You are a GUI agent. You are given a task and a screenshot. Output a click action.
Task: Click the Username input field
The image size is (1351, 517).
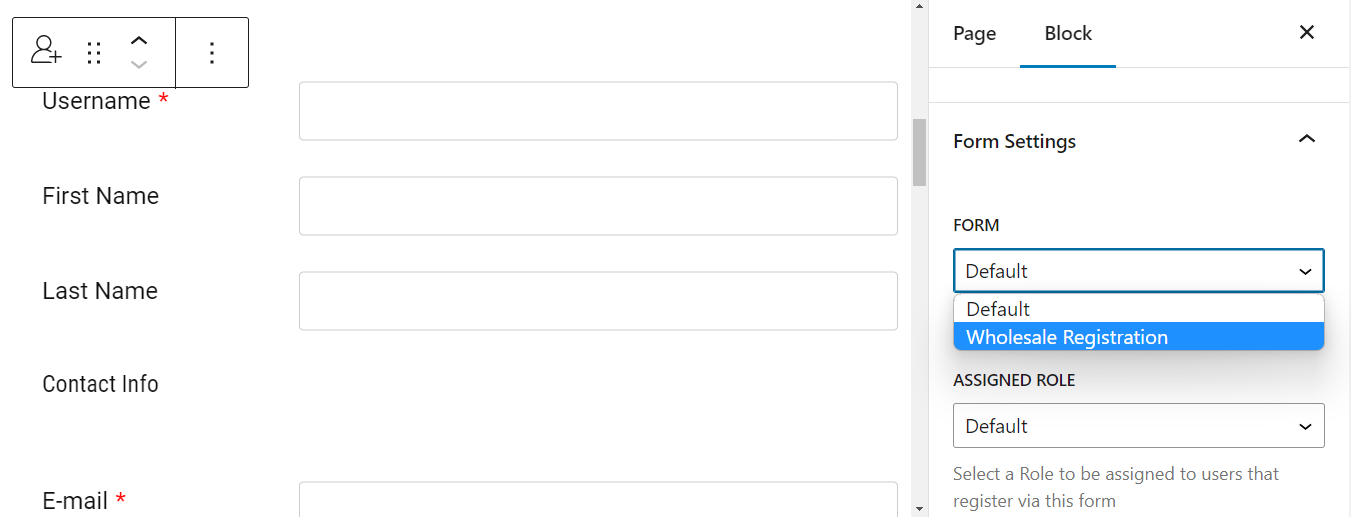[598, 111]
